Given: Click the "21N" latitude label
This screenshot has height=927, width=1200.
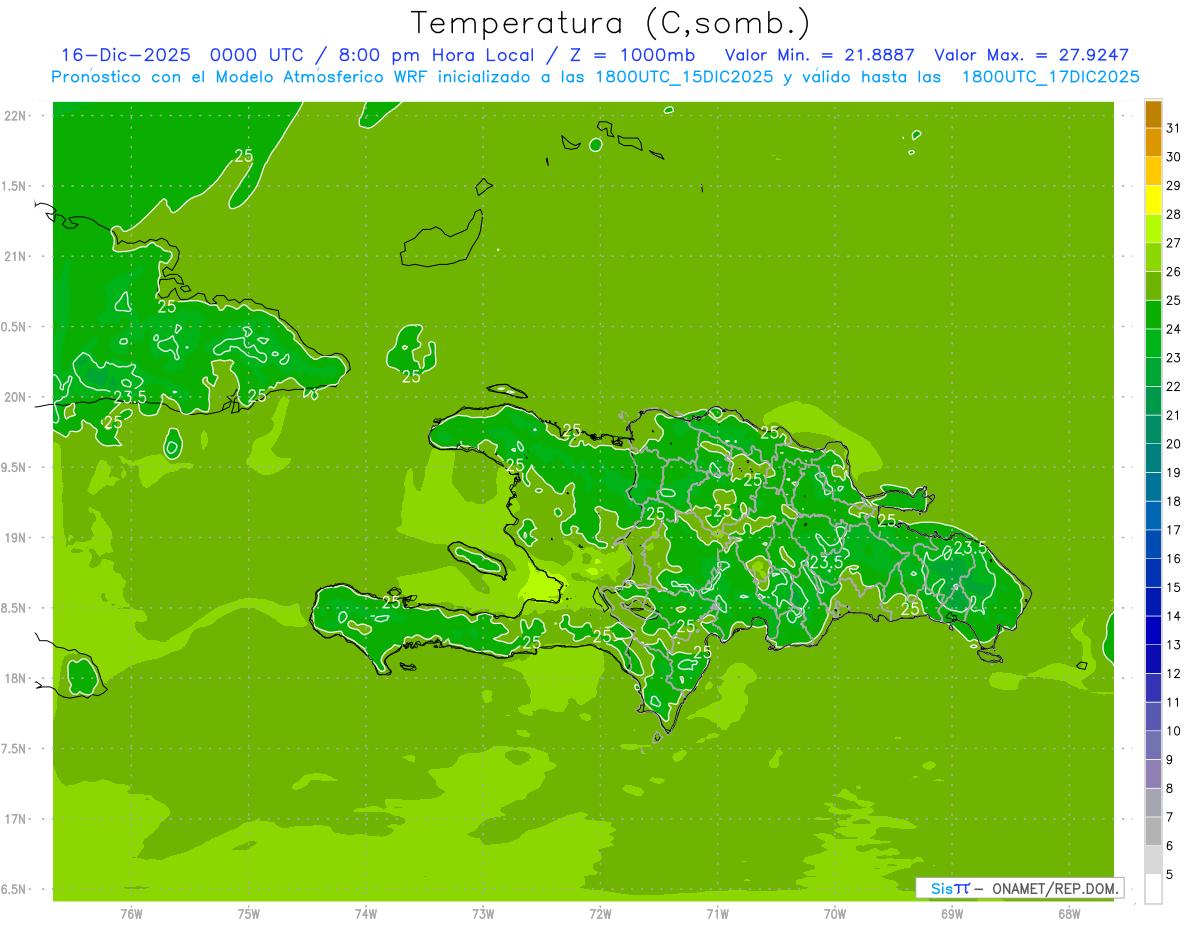Looking at the screenshot, I should pos(17,256).
